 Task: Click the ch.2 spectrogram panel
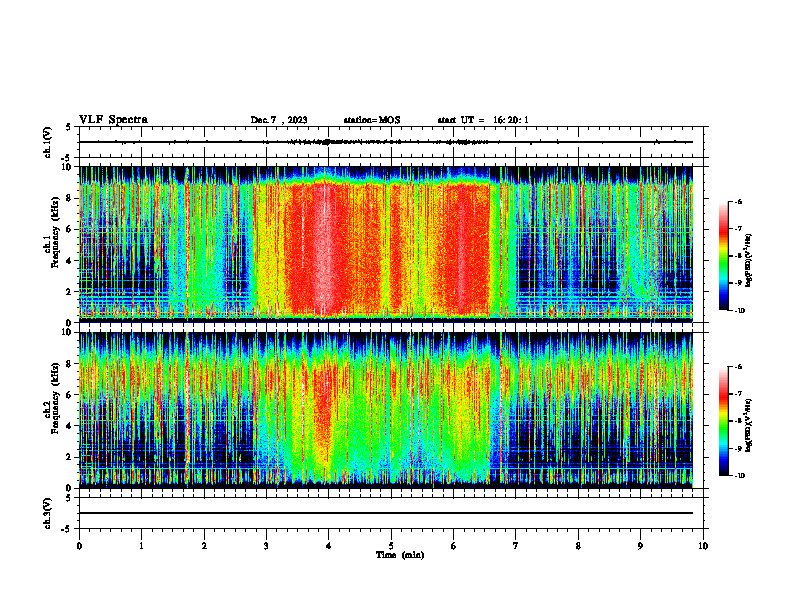[x=386, y=410]
